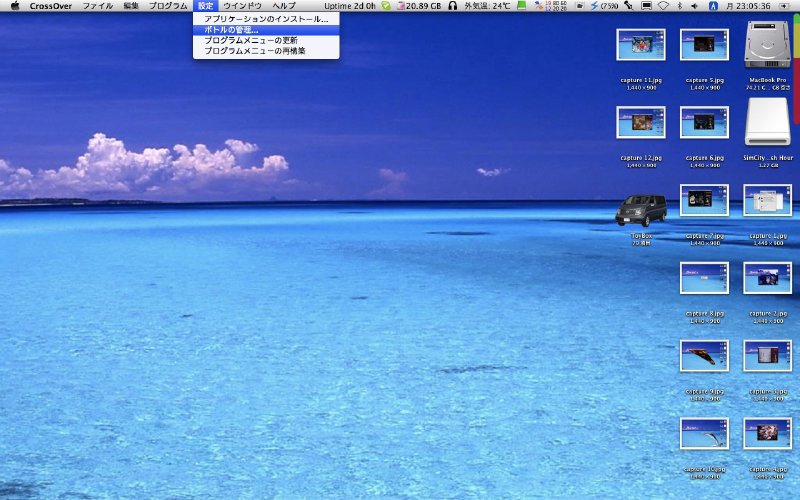Click the volume speaker icon in menu bar

pyautogui.click(x=694, y=6)
